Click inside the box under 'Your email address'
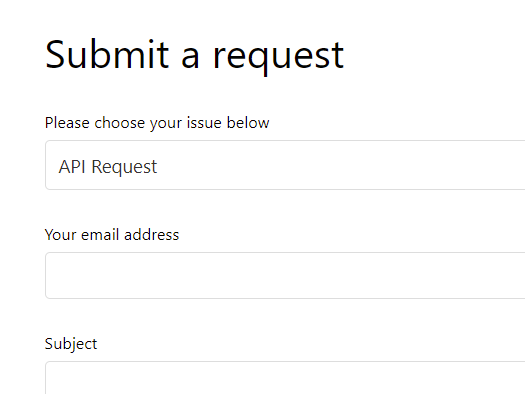Screen dimensions: 525x394 [285, 275]
